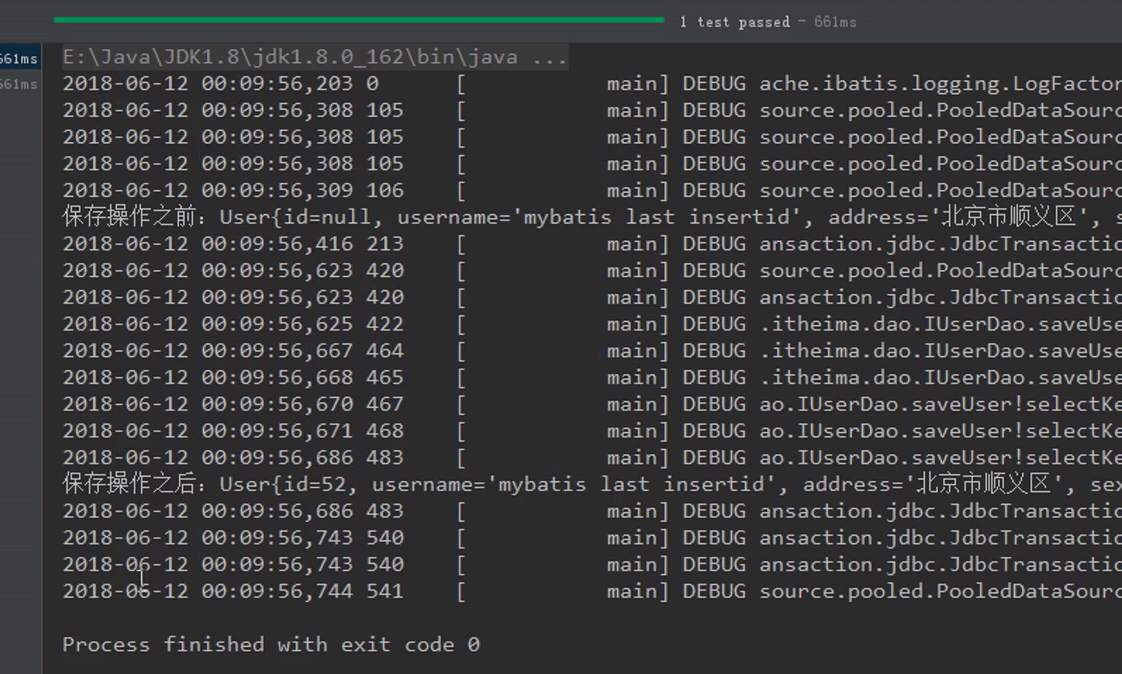1122x674 pixels.
Task: Click 'Process finished with exit code 0'
Action: point(270,645)
